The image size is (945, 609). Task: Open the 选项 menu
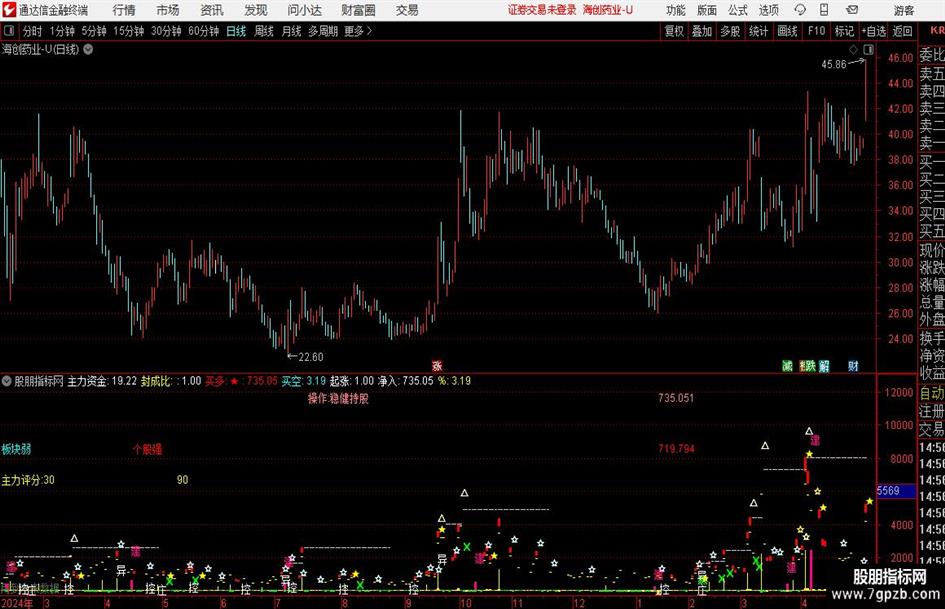coord(768,10)
